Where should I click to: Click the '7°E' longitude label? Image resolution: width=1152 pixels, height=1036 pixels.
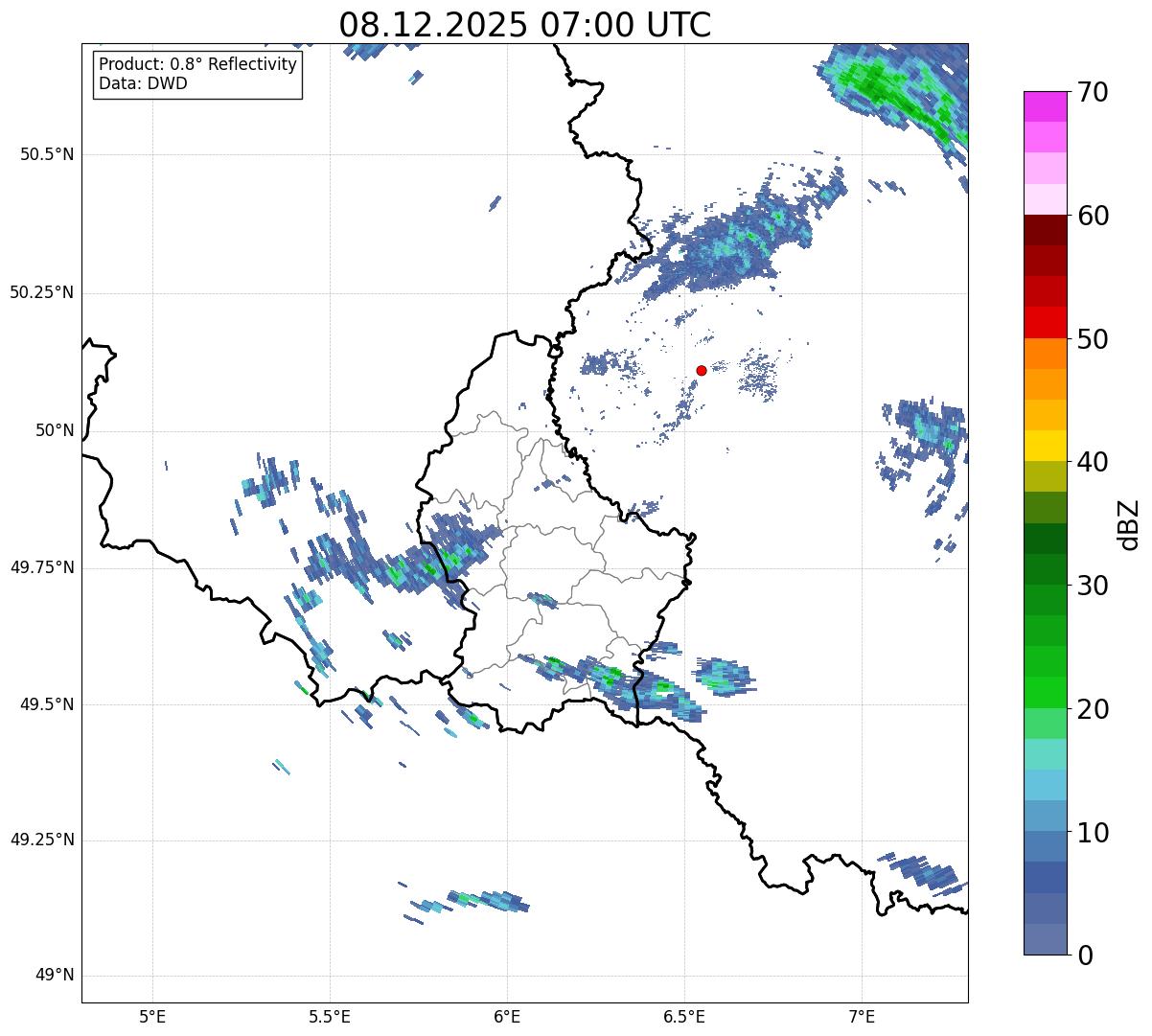tap(863, 1018)
